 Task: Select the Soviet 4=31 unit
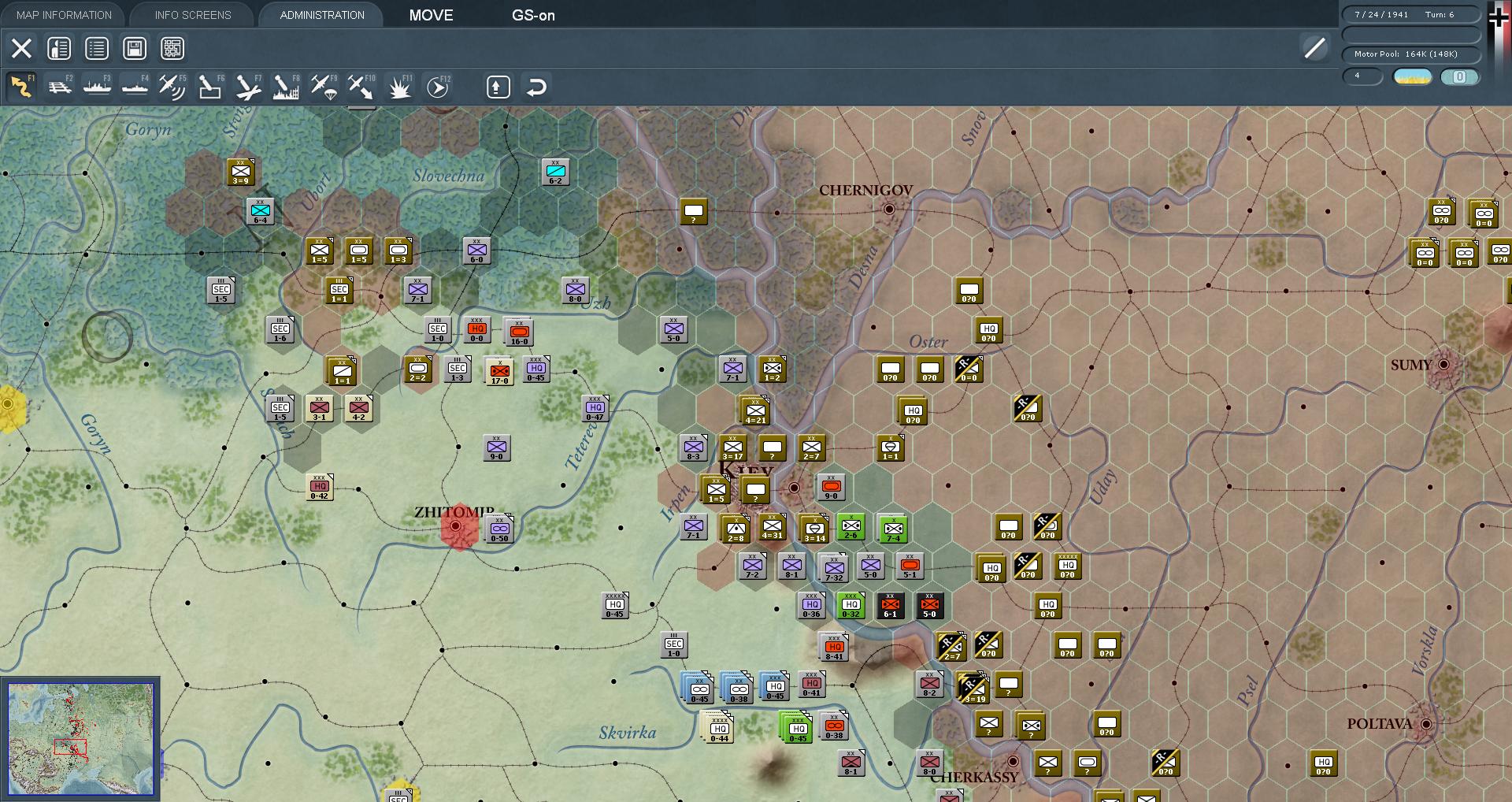[773, 527]
